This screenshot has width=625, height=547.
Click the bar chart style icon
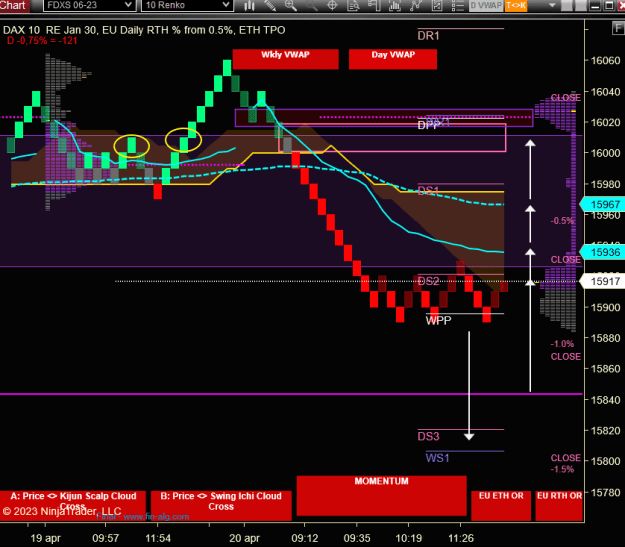pos(250,5)
